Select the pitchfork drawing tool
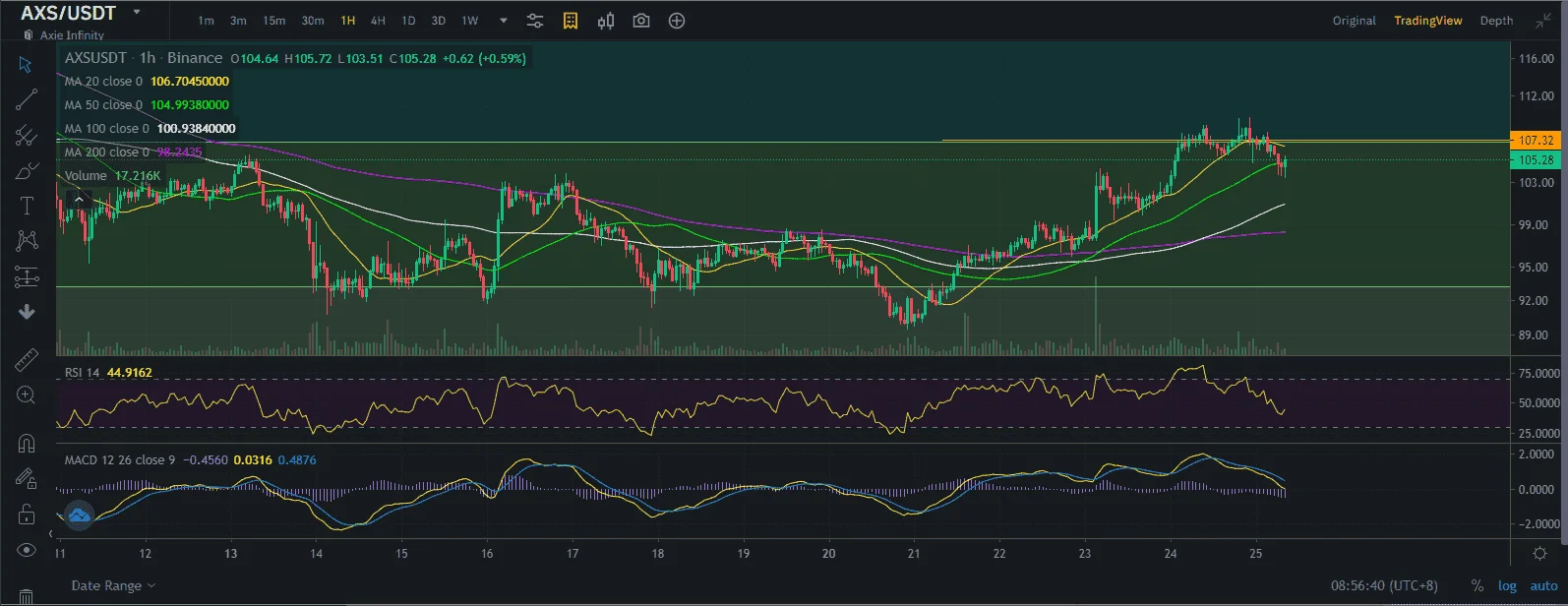This screenshot has width=1568, height=606. pyautogui.click(x=26, y=136)
